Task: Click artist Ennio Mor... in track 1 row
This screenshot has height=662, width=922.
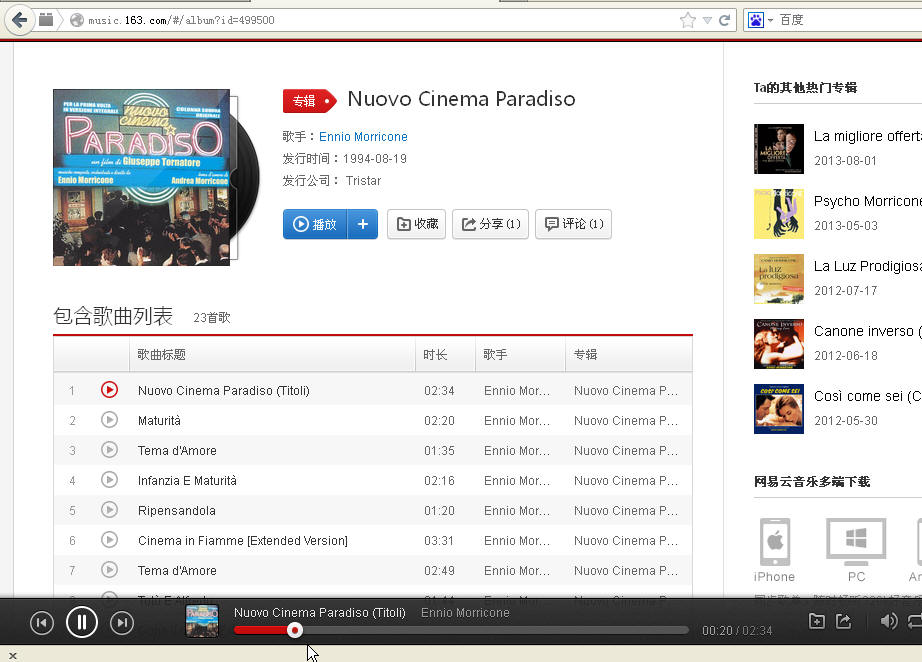Action: pos(517,391)
